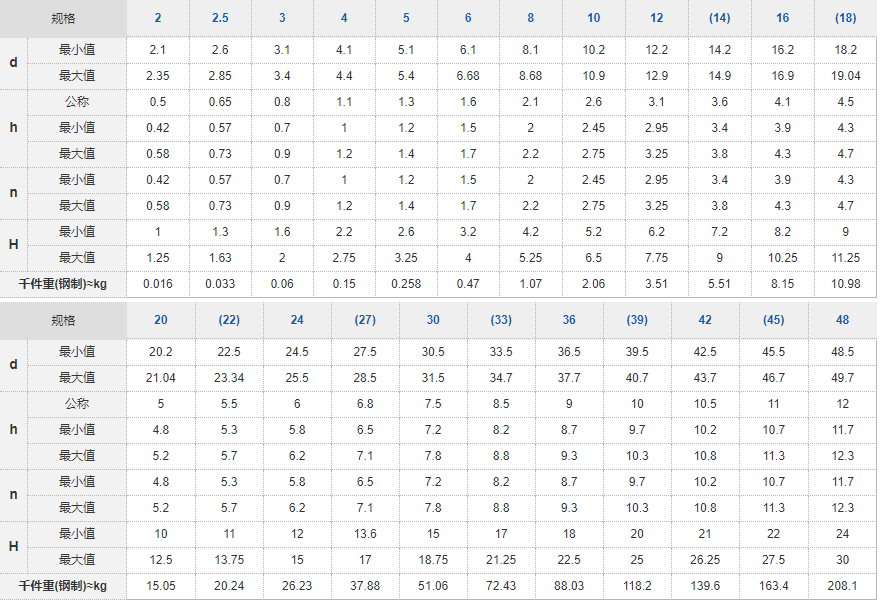Viewport: 880px width, 601px height.
Task: Open the (45) specification header link
Action: 773,320
